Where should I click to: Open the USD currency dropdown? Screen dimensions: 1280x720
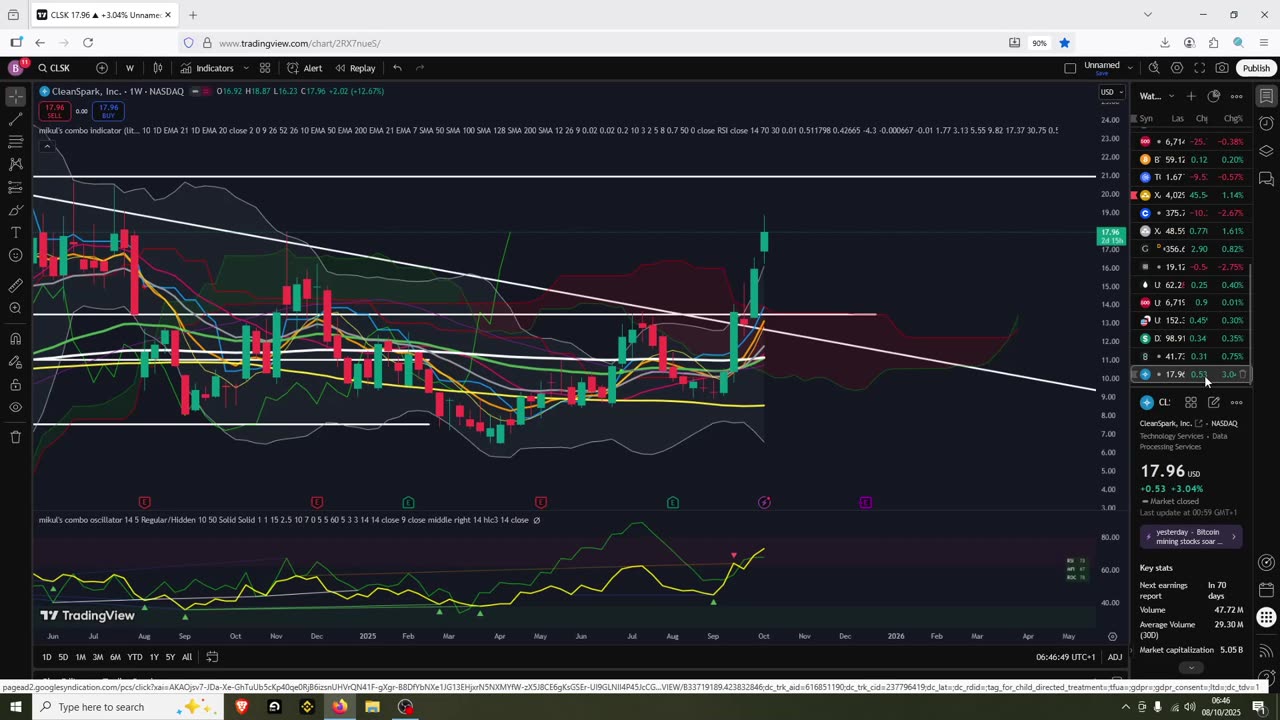coord(1111,93)
